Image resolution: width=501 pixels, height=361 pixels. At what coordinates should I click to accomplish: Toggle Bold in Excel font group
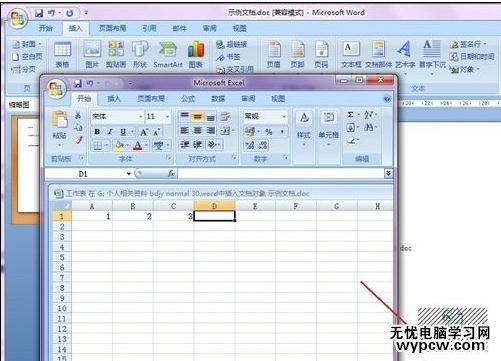97,132
